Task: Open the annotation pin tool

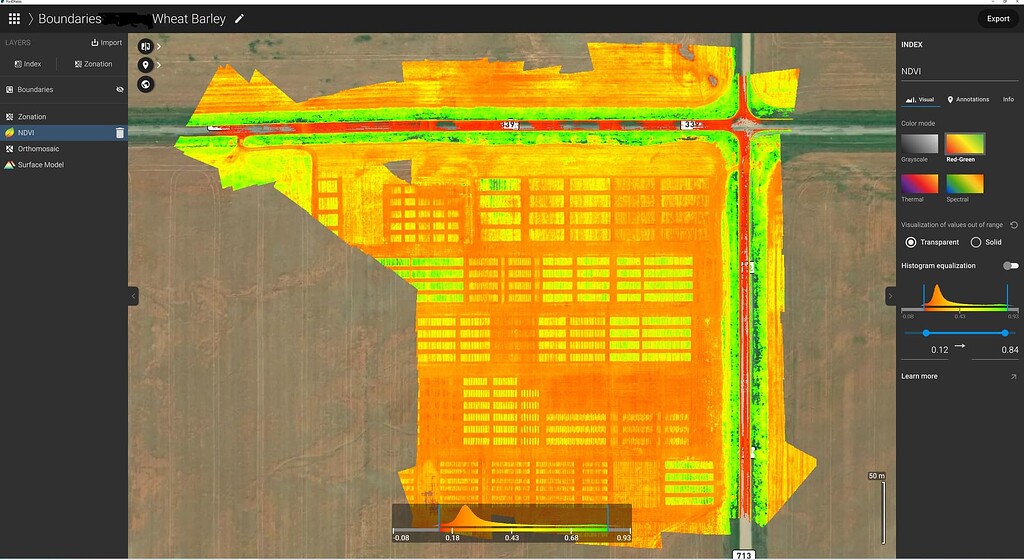Action: (146, 65)
